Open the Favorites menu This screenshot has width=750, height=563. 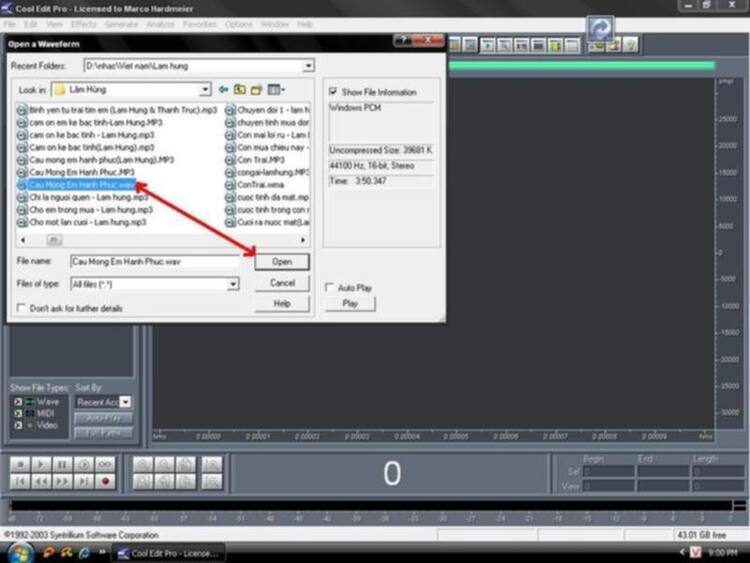(199, 24)
